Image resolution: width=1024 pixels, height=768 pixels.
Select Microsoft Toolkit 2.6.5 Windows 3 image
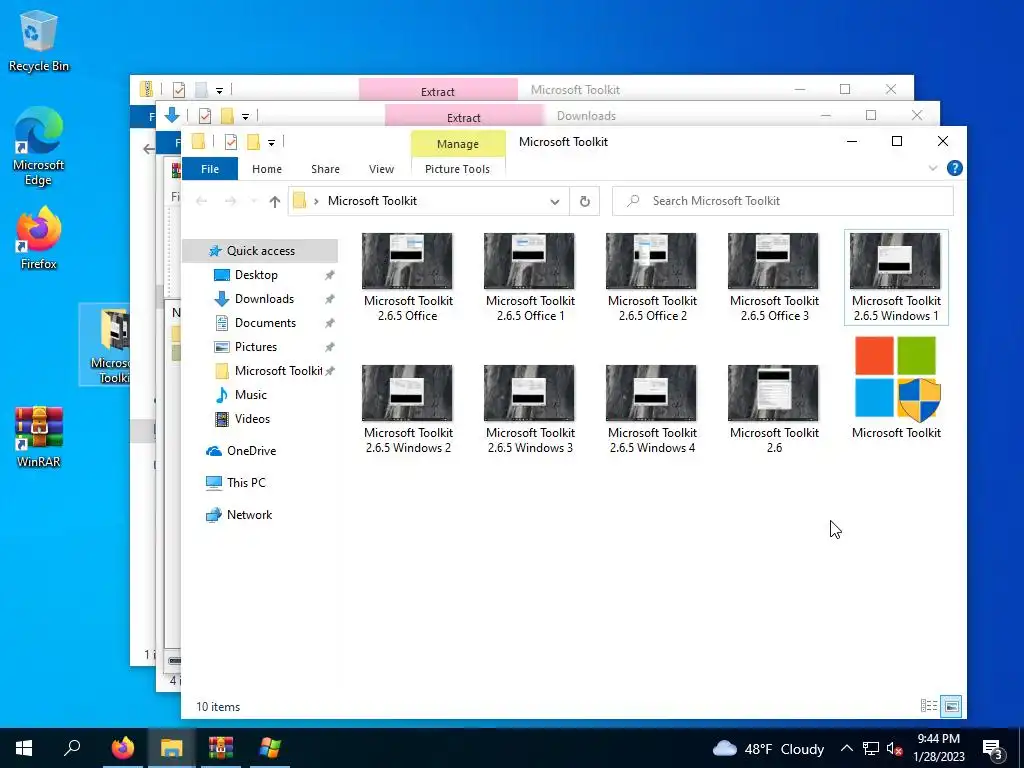[530, 409]
